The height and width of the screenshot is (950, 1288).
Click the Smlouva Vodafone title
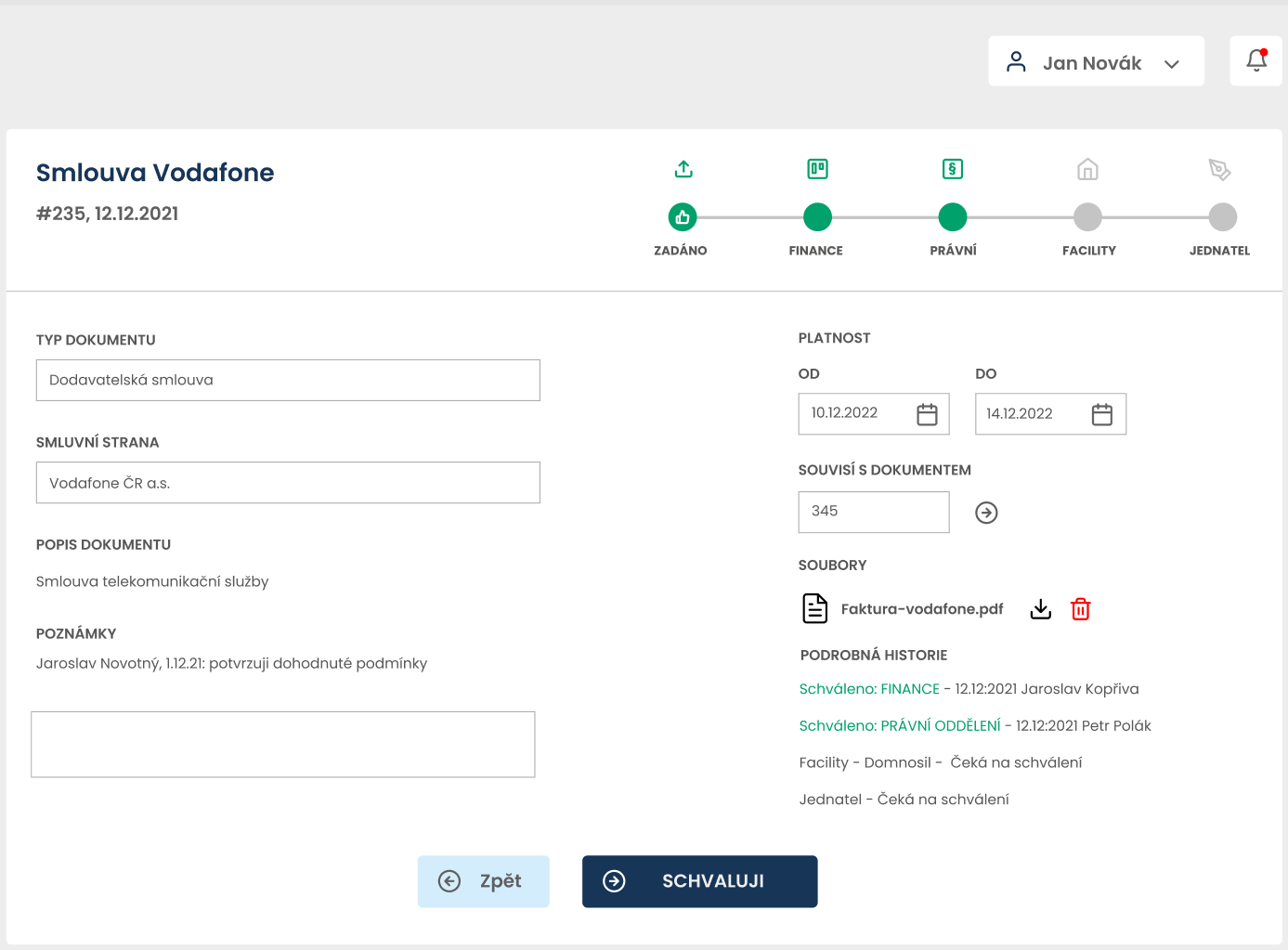coord(155,173)
